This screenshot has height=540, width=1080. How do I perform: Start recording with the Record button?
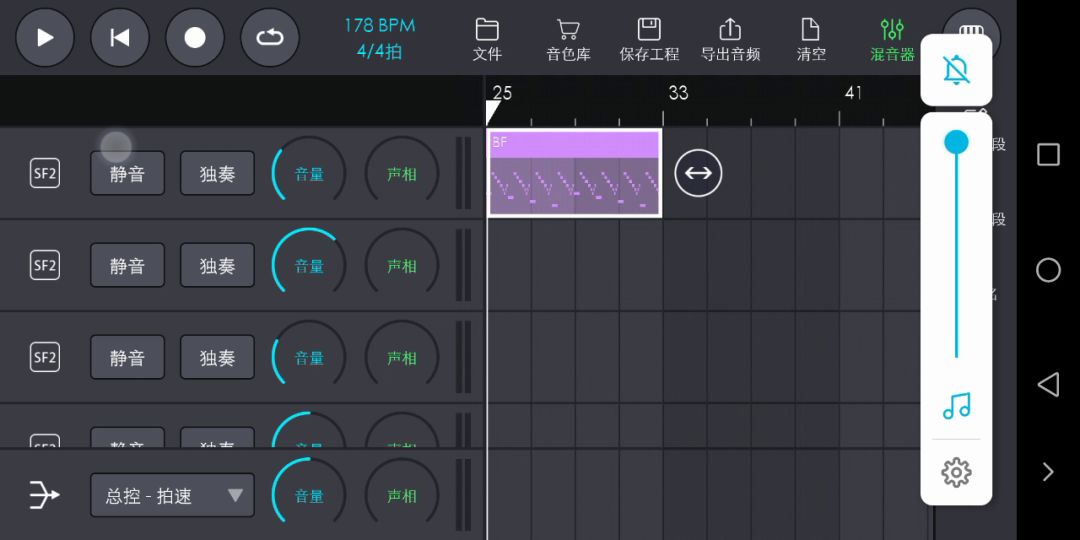pyautogui.click(x=195, y=38)
